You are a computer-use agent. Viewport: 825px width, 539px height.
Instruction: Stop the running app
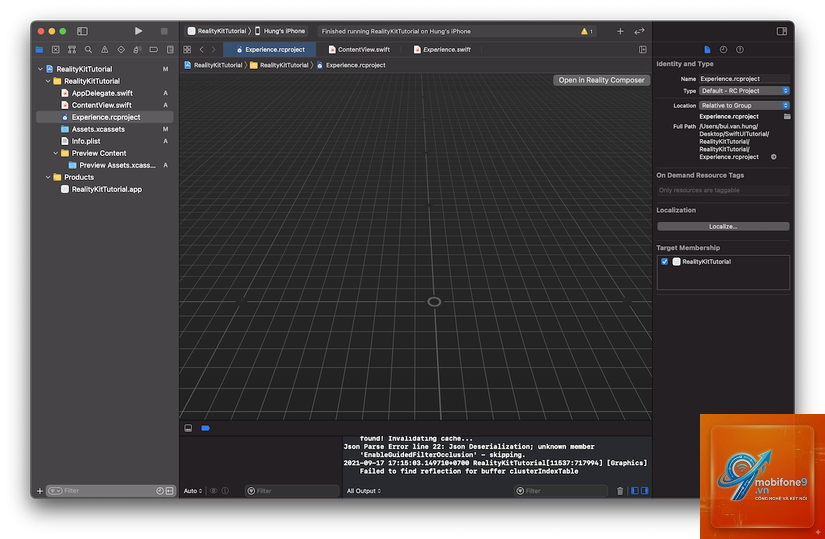click(x=164, y=31)
